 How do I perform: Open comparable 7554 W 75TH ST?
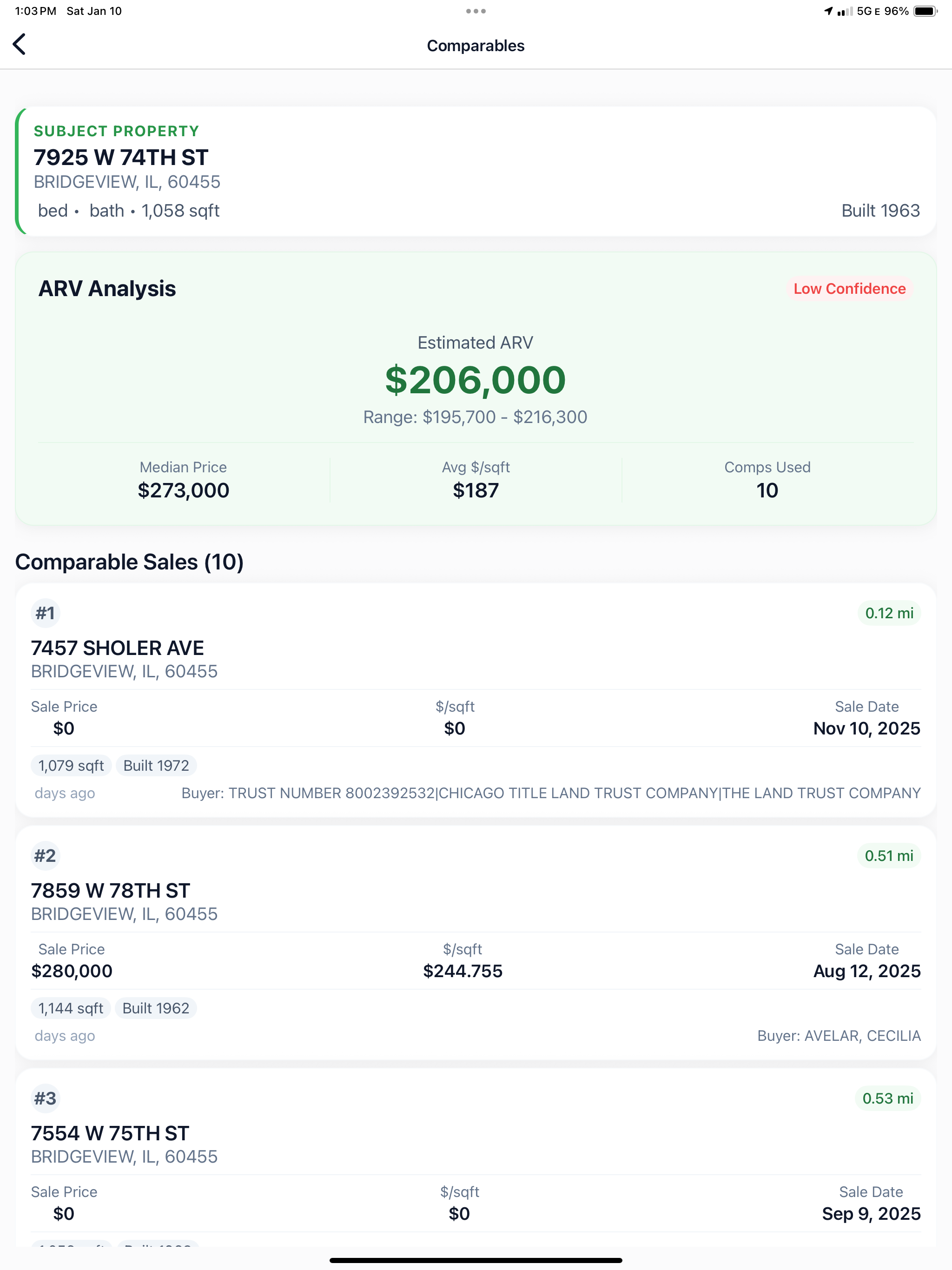[476, 1158]
